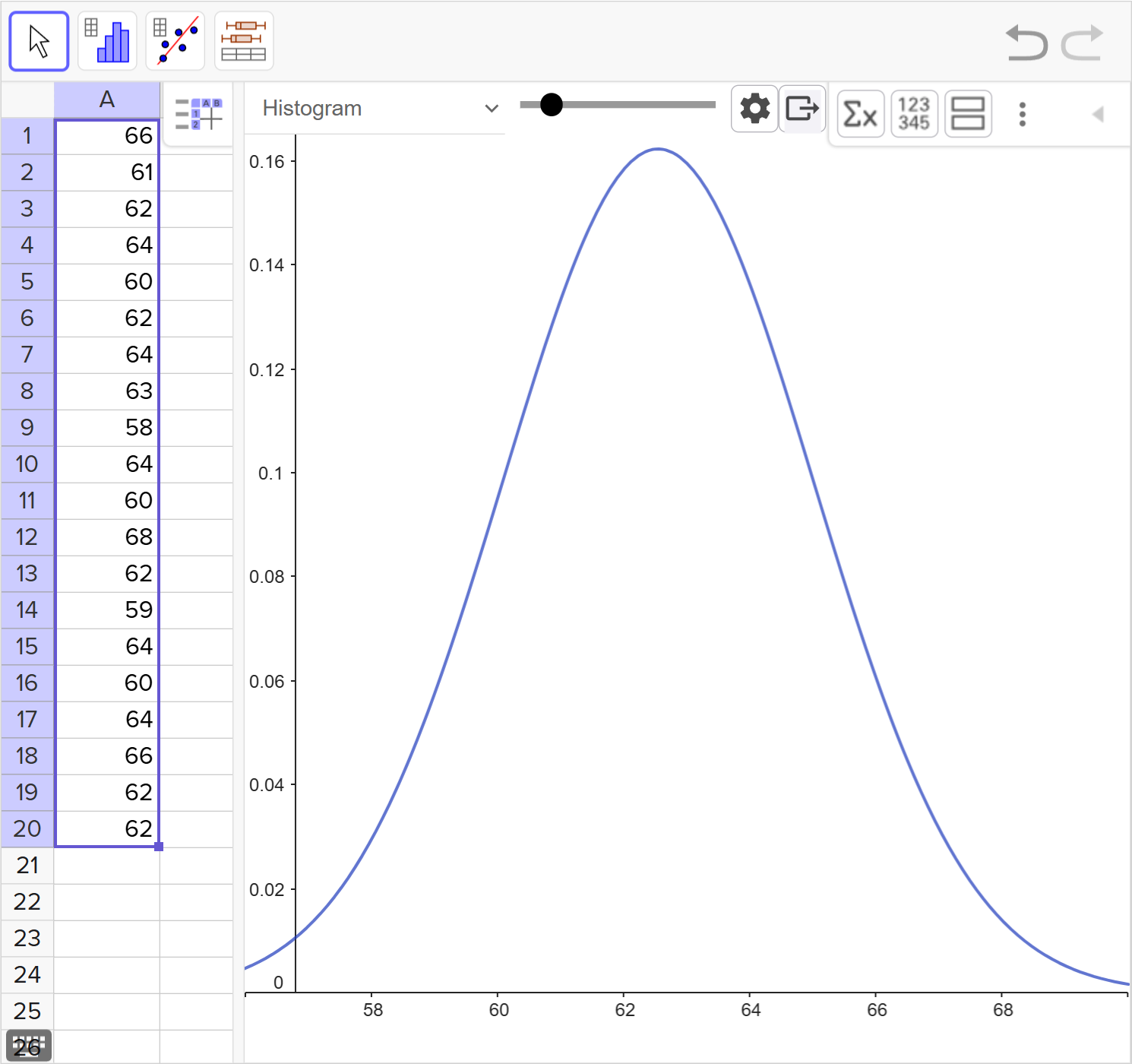Image resolution: width=1132 pixels, height=1064 pixels.
Task: Click cell with 62 in row 3
Action: [107, 209]
